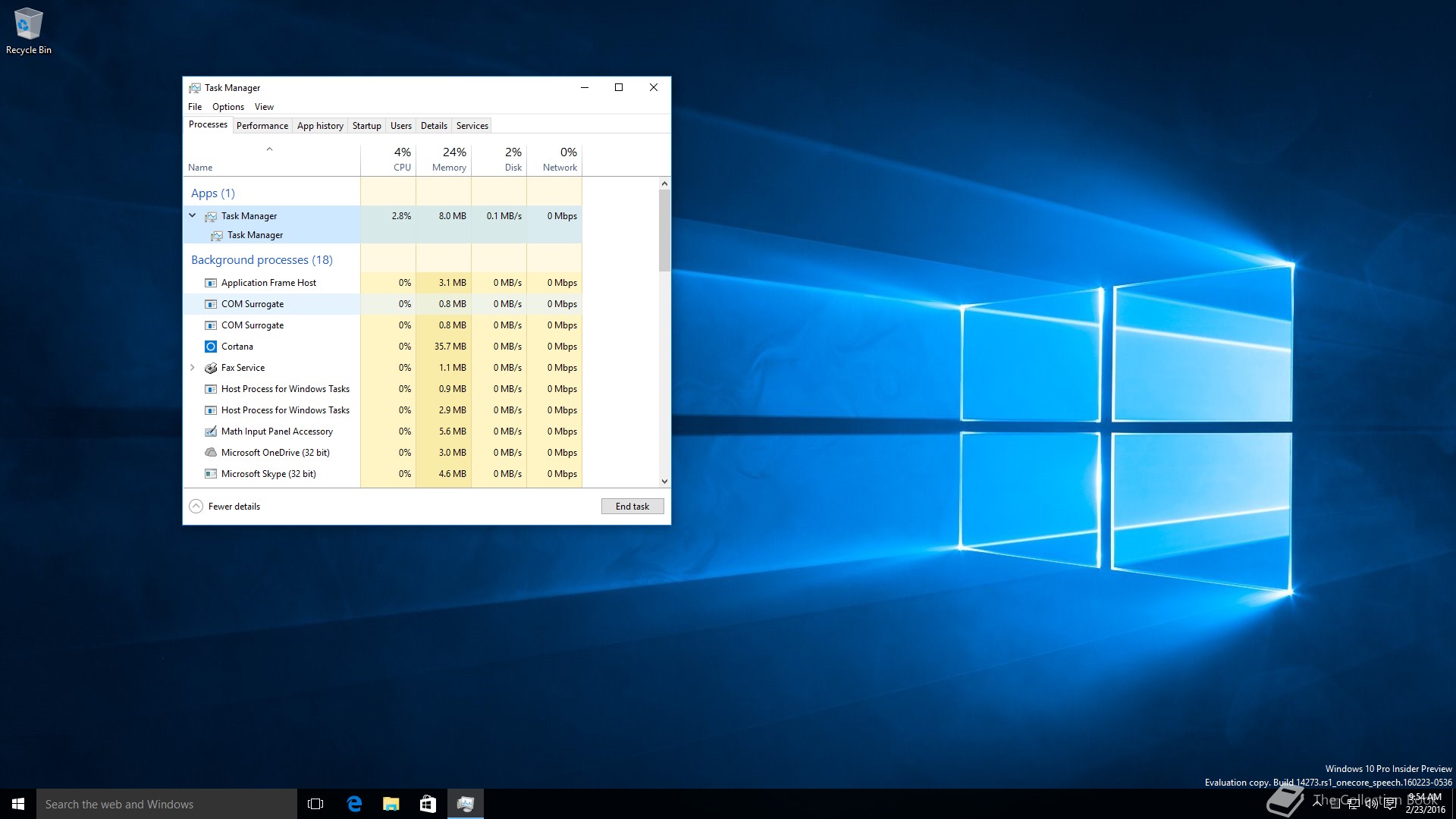Click the Apps (1) group heading
The height and width of the screenshot is (819, 1456).
(213, 193)
